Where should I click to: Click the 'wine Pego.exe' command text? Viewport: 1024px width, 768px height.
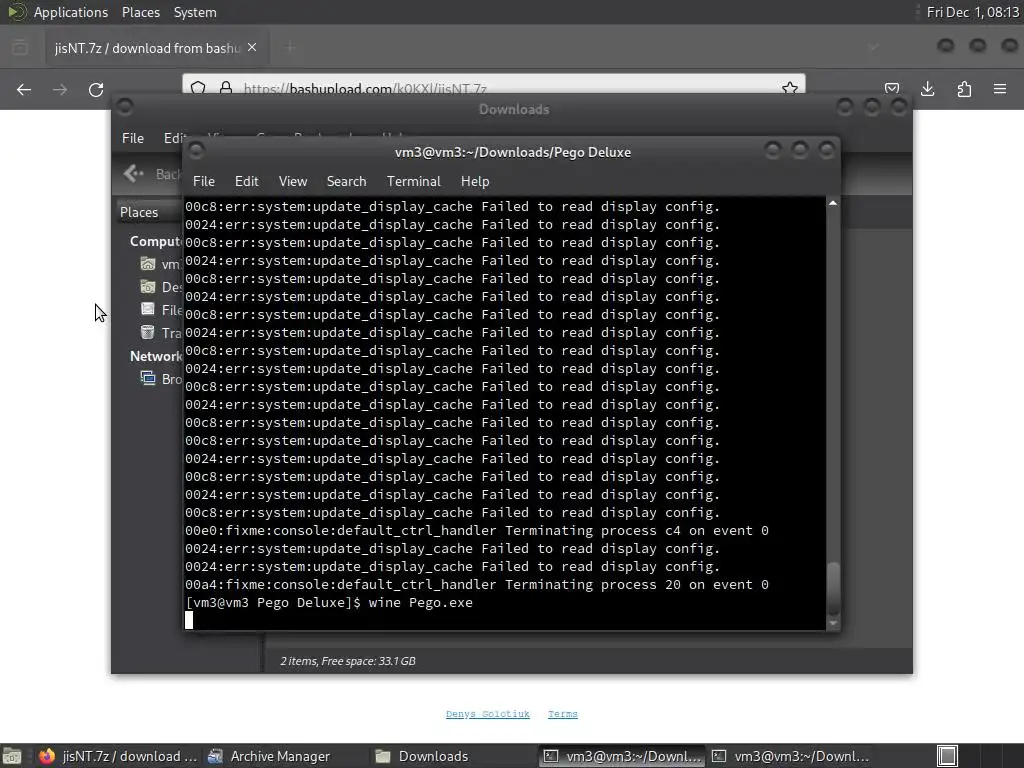421,603
